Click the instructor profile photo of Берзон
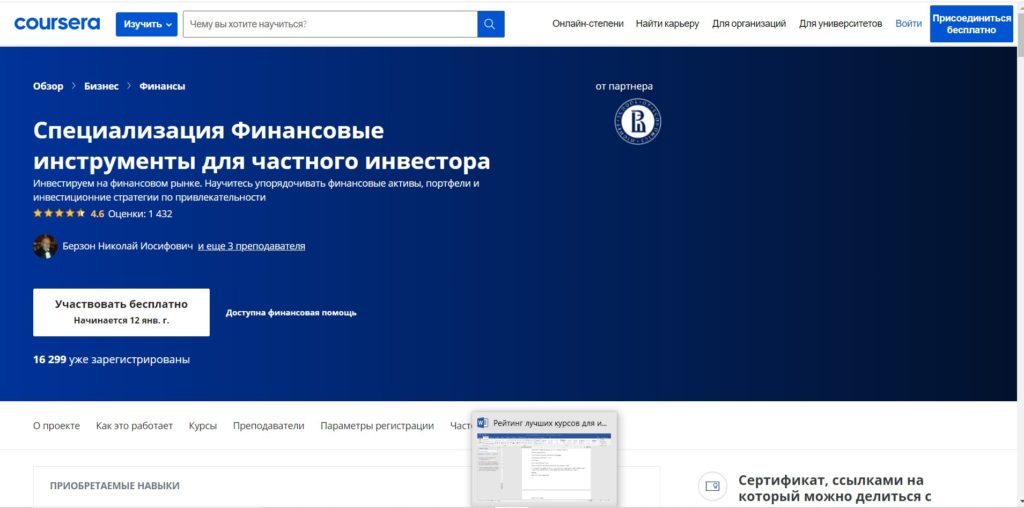This screenshot has height=508, width=1024. coord(45,246)
